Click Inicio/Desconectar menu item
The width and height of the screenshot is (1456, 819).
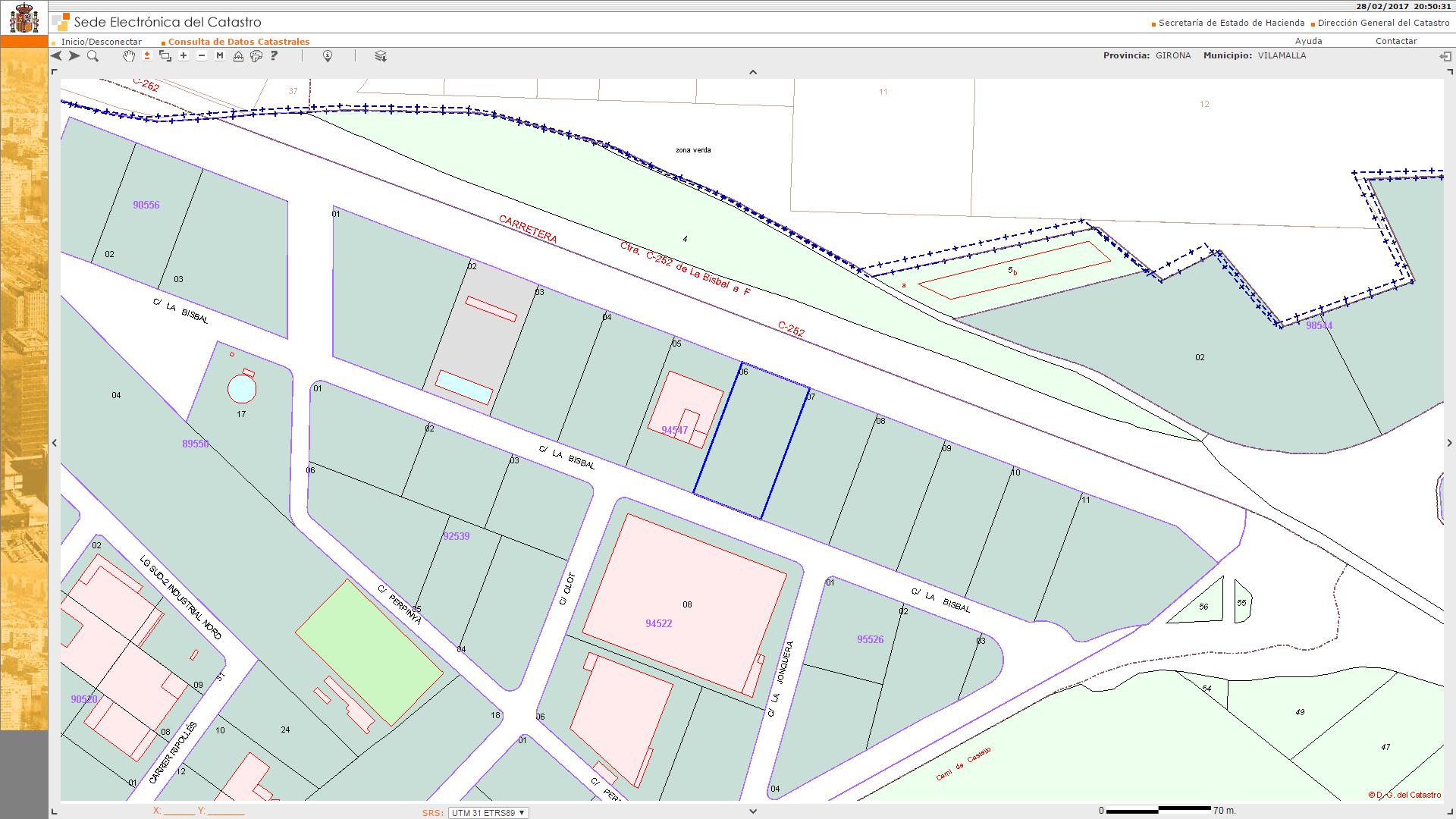point(101,42)
